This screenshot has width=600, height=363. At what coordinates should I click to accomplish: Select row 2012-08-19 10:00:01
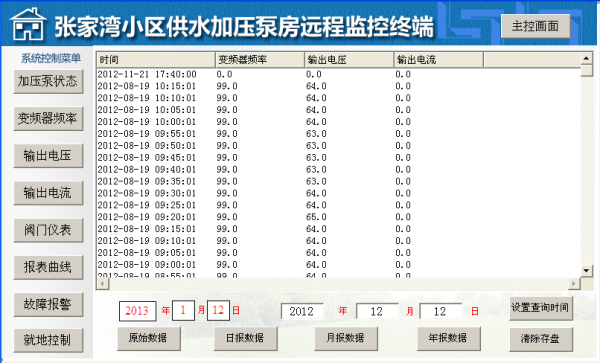pos(338,122)
